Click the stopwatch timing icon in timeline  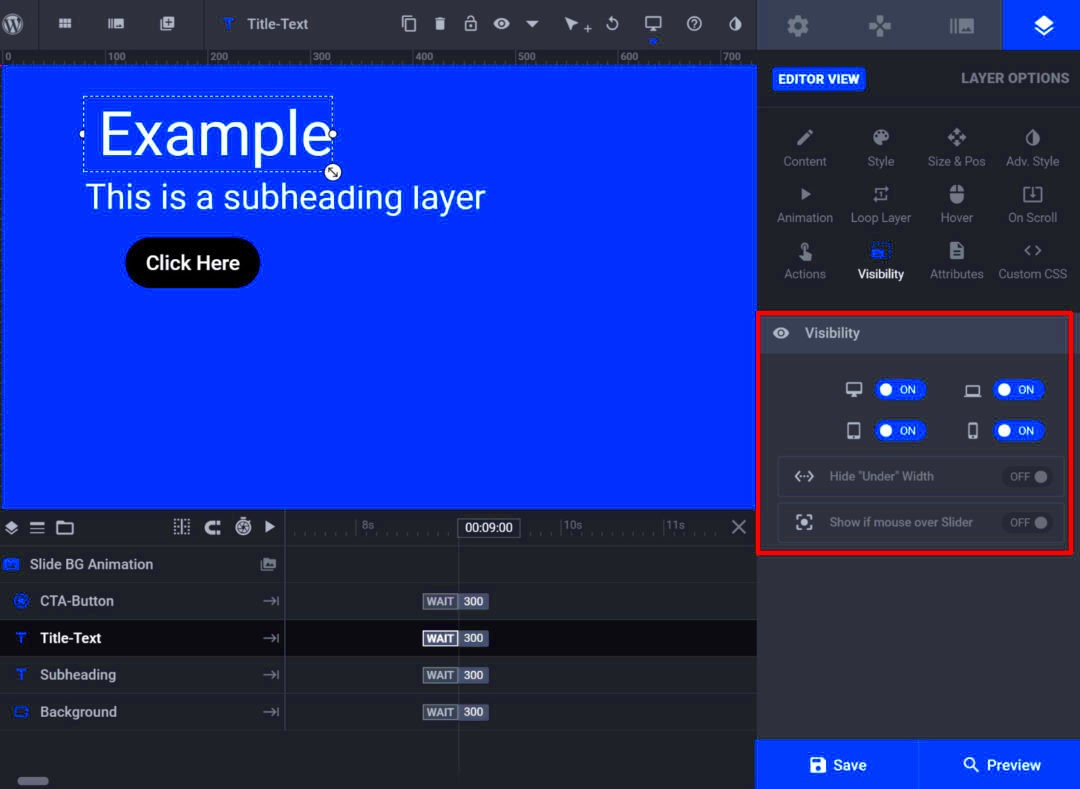click(243, 527)
